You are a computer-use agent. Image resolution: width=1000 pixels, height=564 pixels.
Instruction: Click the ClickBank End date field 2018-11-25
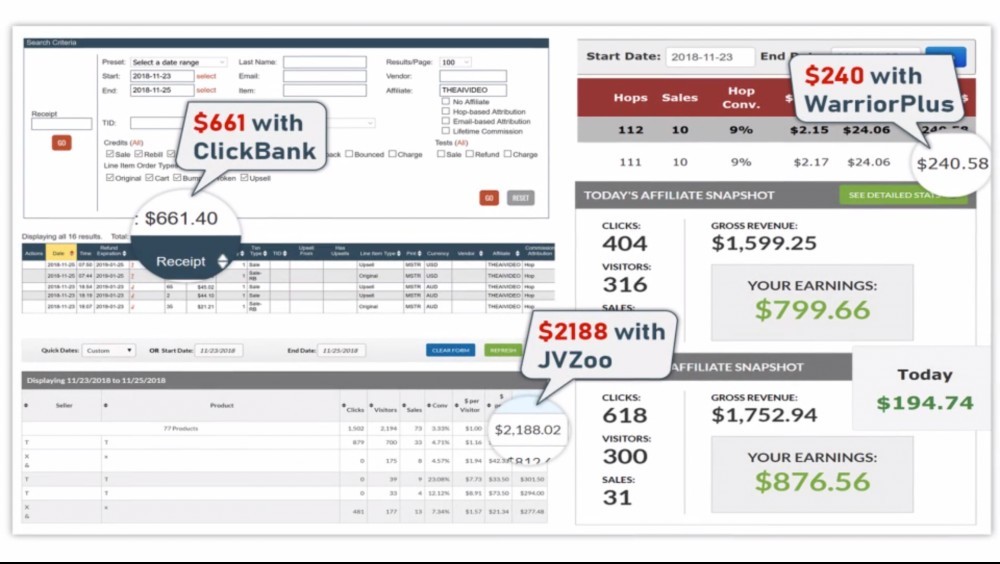point(162,90)
